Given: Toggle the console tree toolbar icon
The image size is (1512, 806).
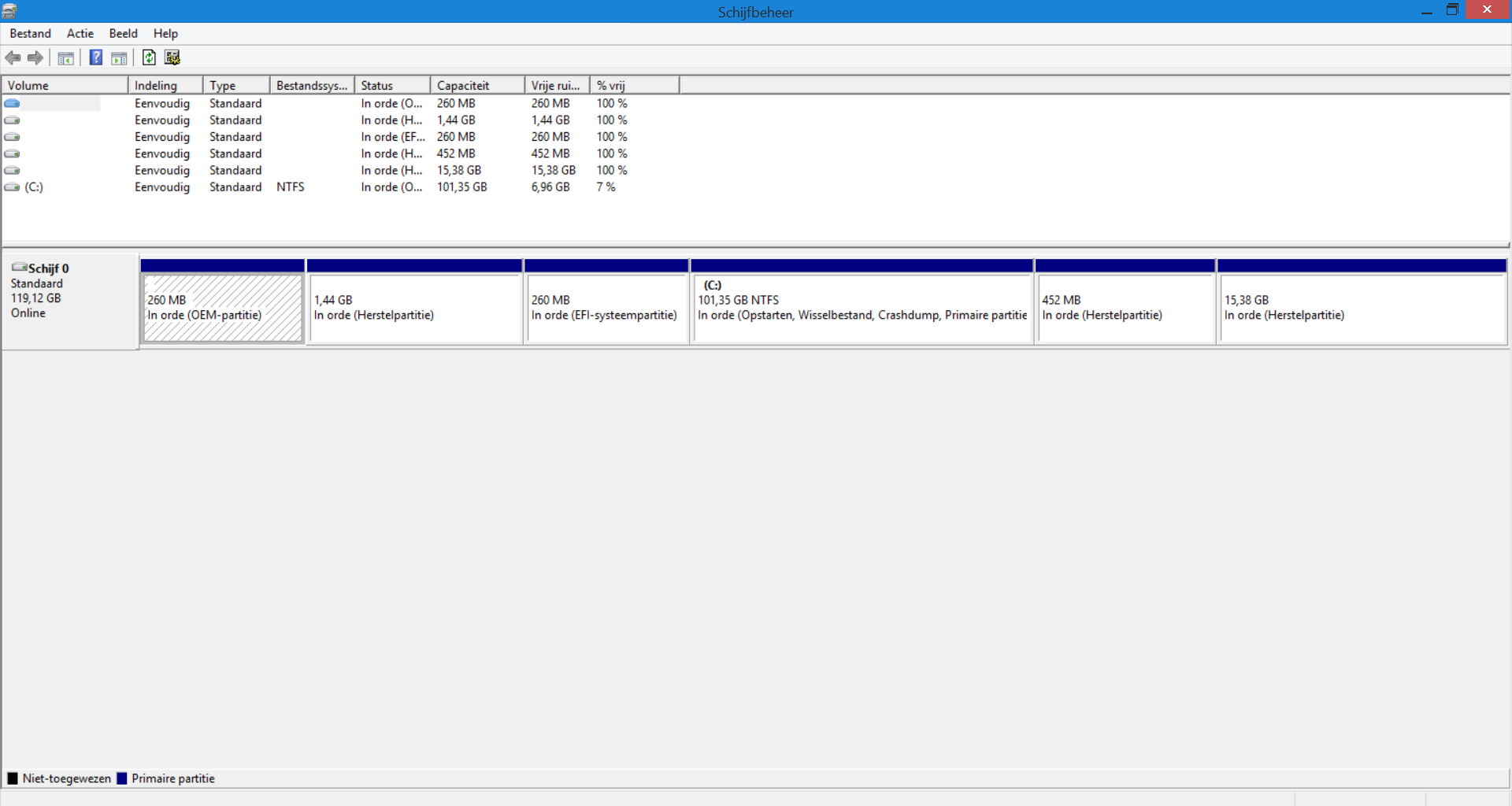Looking at the screenshot, I should coord(66,57).
